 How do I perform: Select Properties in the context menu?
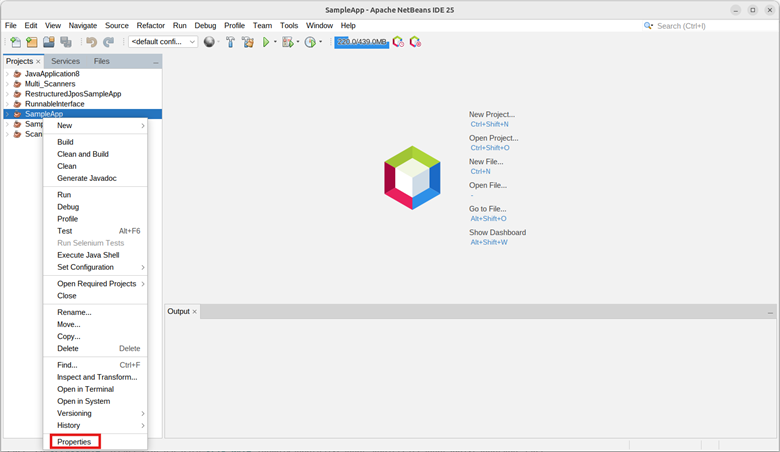click(x=74, y=442)
